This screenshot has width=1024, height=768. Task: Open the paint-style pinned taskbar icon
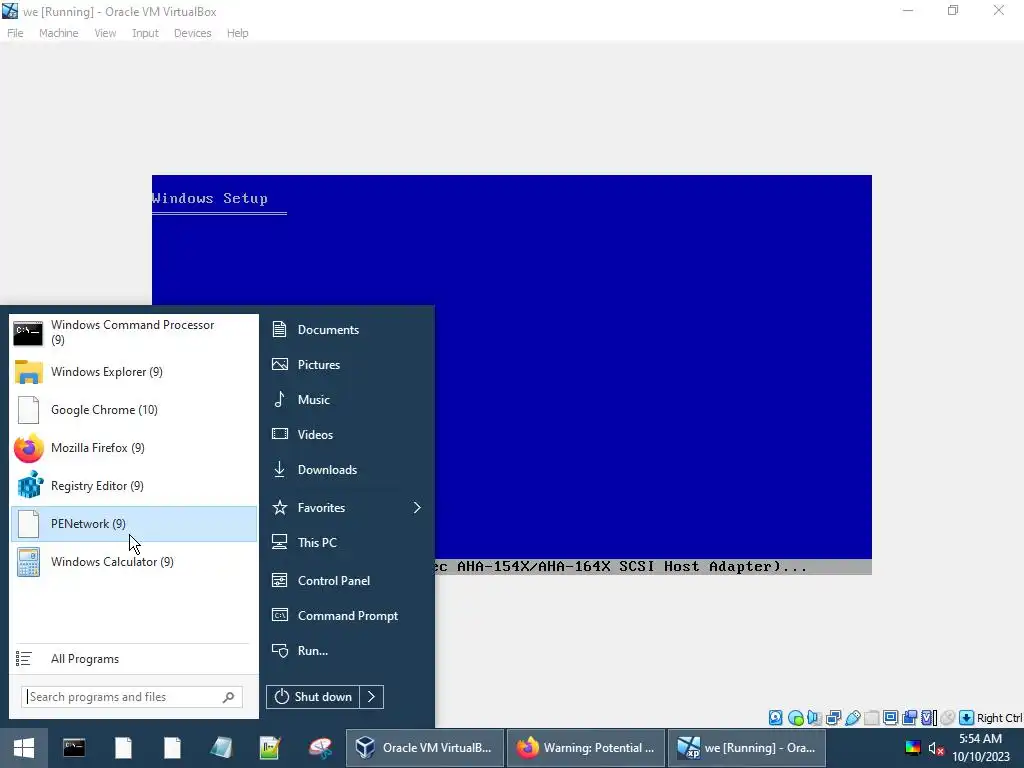click(x=320, y=748)
